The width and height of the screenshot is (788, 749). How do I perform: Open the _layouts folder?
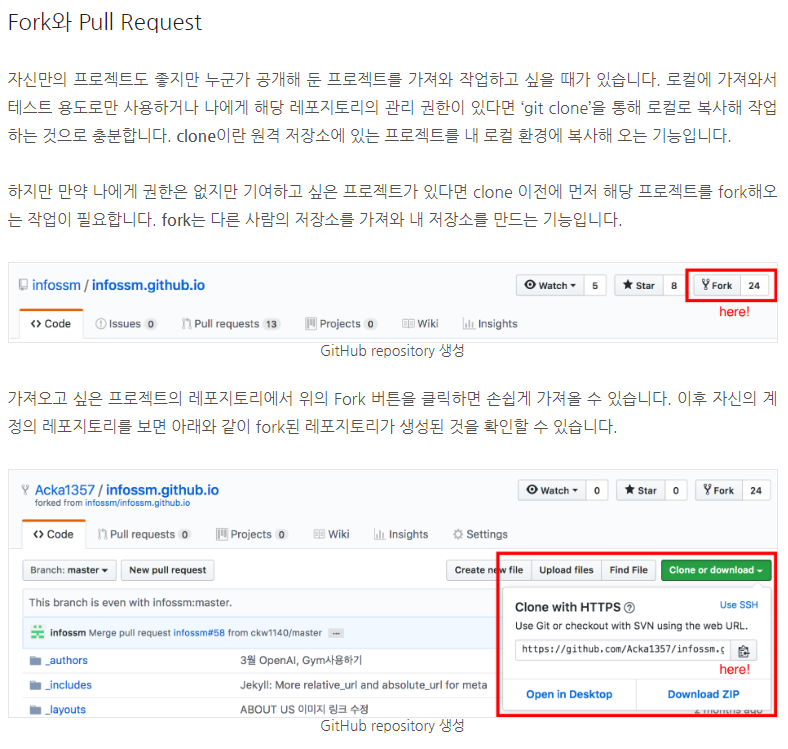pos(65,709)
